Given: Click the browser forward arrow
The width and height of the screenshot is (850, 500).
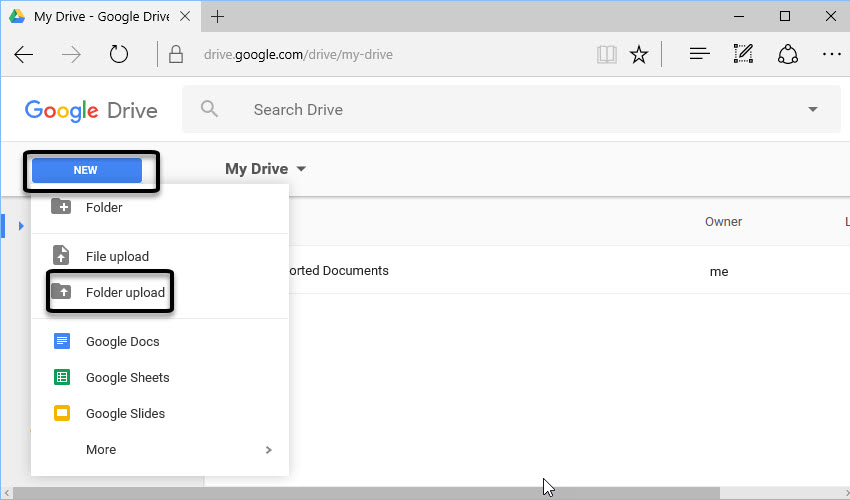Looking at the screenshot, I should [x=71, y=55].
